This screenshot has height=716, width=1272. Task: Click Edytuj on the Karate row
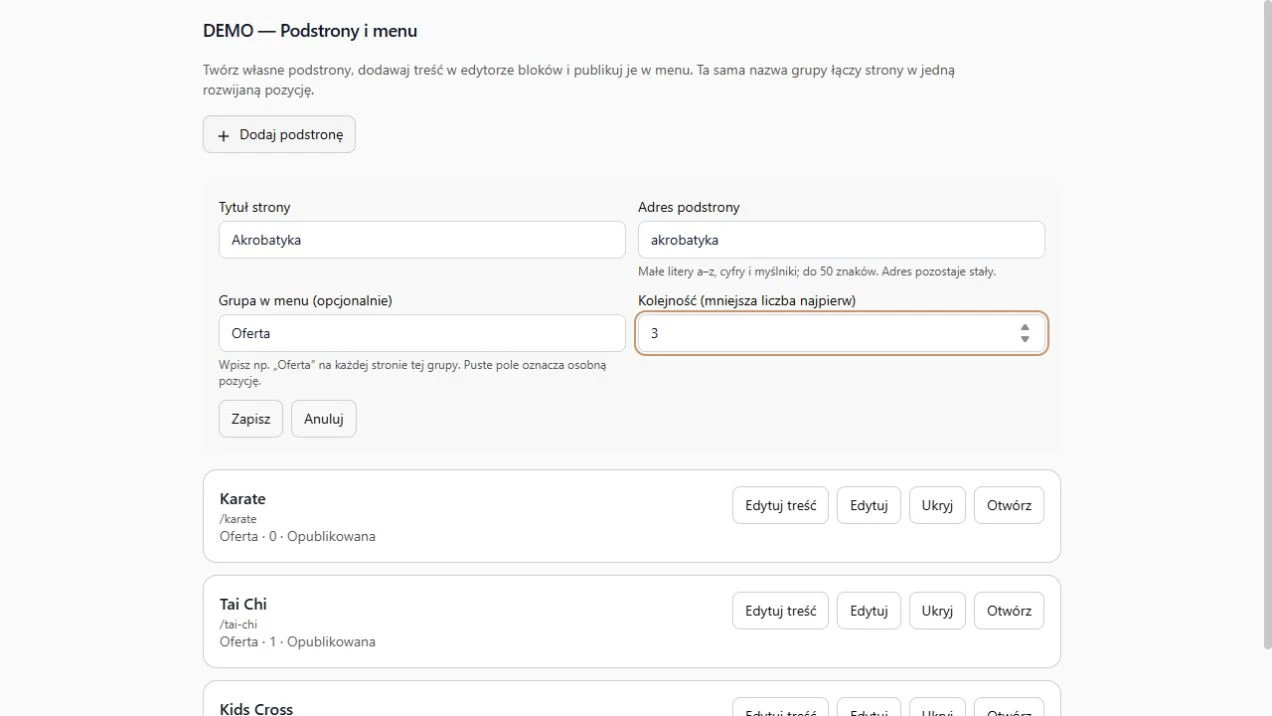click(x=869, y=505)
